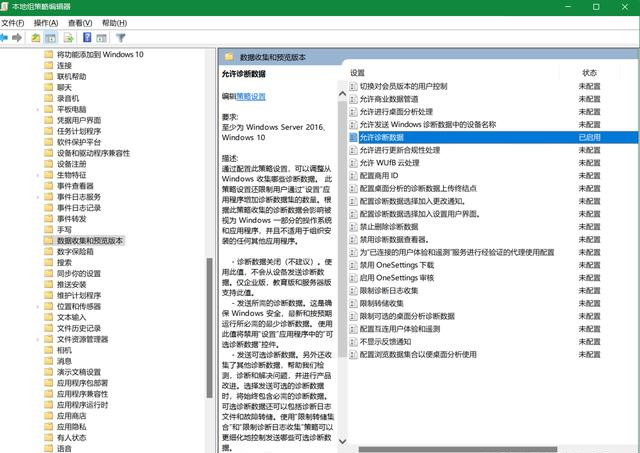Click the Up one level folder icon

click(36, 38)
